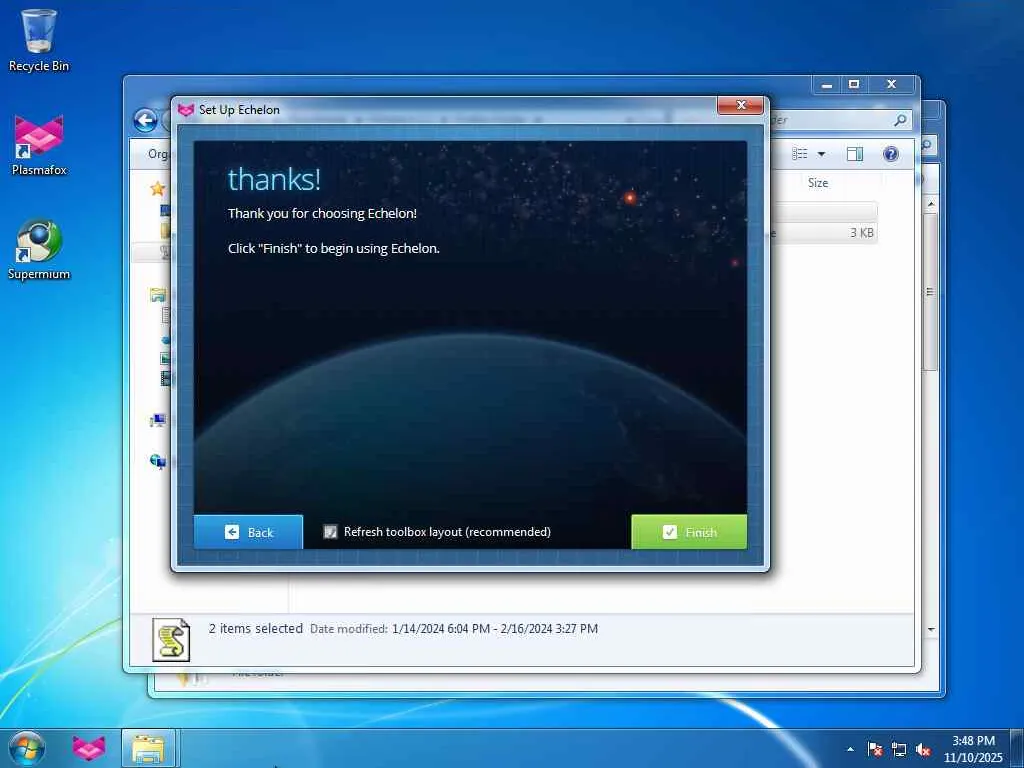1024x768 pixels.
Task: Expand details pane down arrow
Action: (x=931, y=630)
